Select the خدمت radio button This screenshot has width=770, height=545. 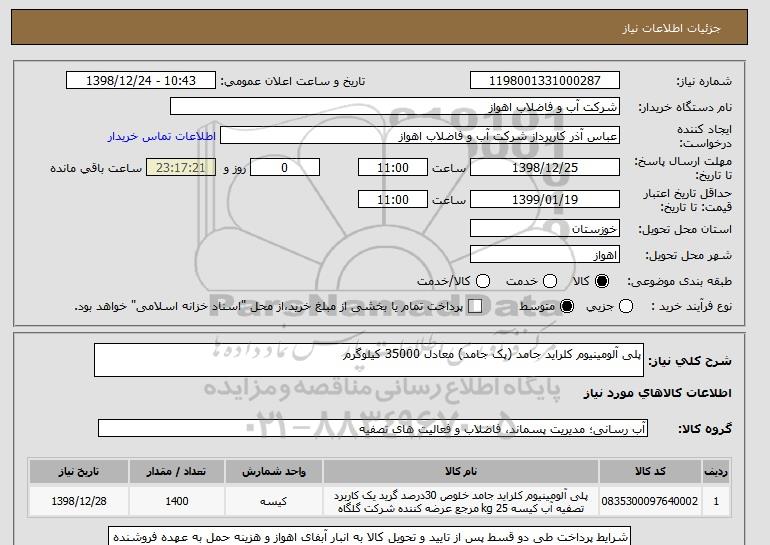click(550, 281)
